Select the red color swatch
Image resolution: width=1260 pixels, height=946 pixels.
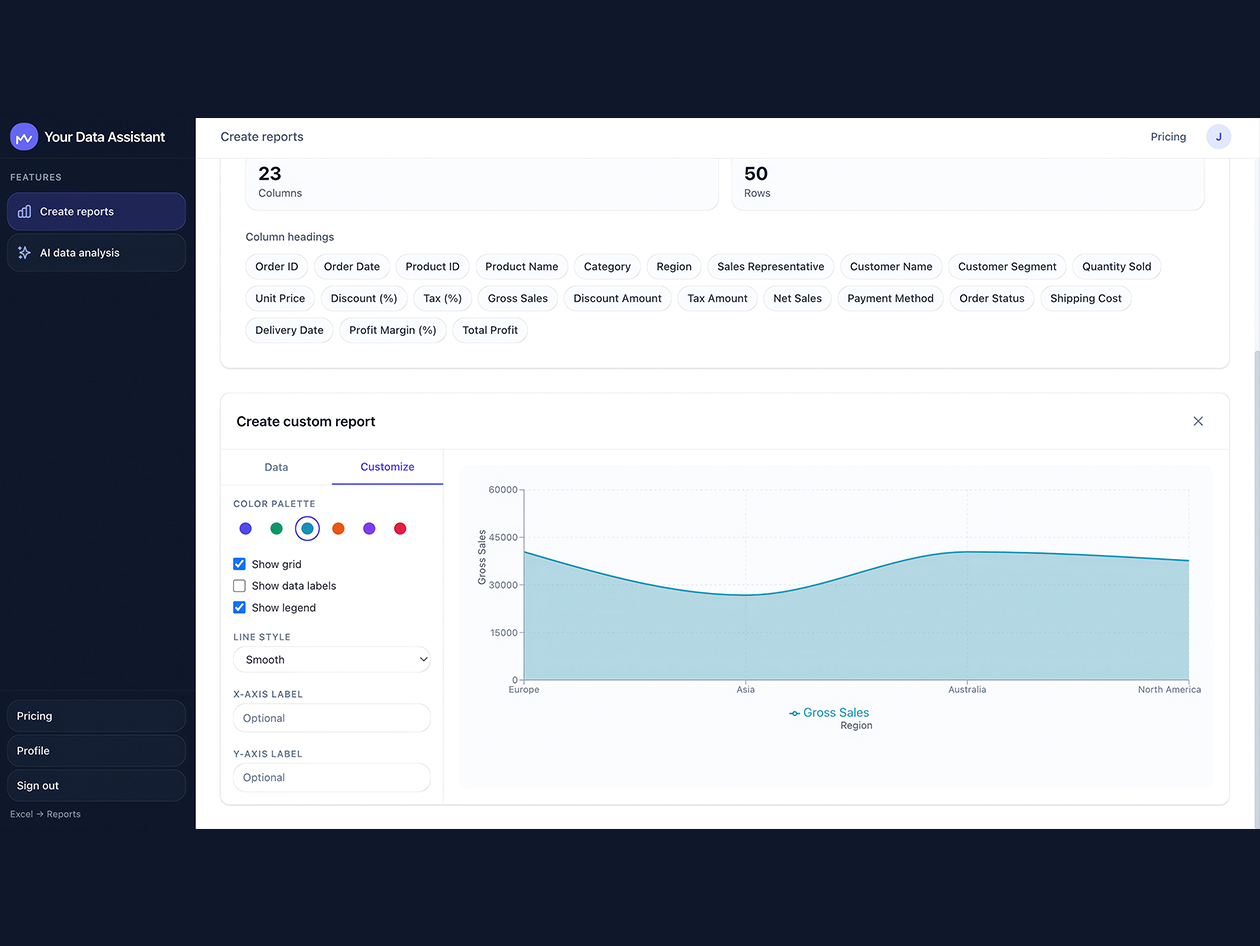coord(400,528)
